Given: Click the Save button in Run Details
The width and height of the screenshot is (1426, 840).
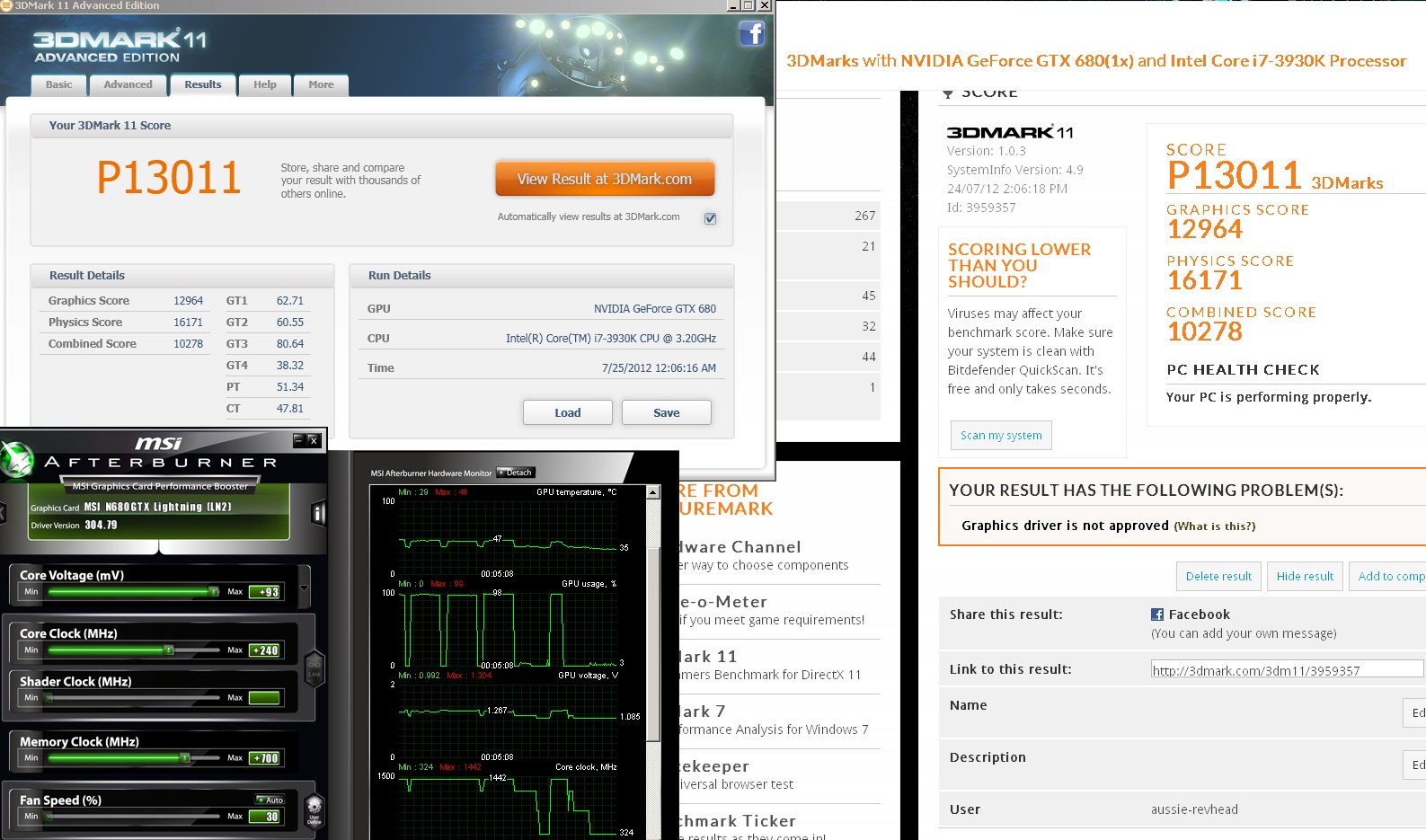Looking at the screenshot, I should (667, 412).
